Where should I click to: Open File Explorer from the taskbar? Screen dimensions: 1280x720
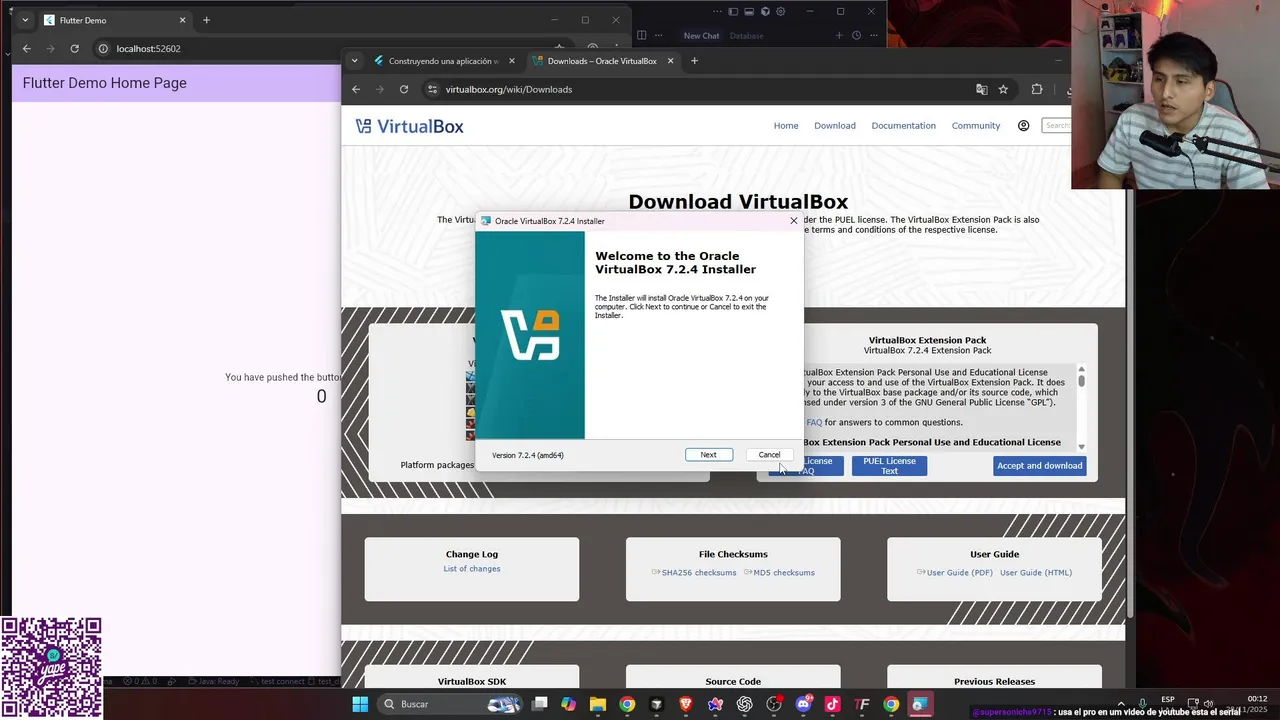pos(598,704)
